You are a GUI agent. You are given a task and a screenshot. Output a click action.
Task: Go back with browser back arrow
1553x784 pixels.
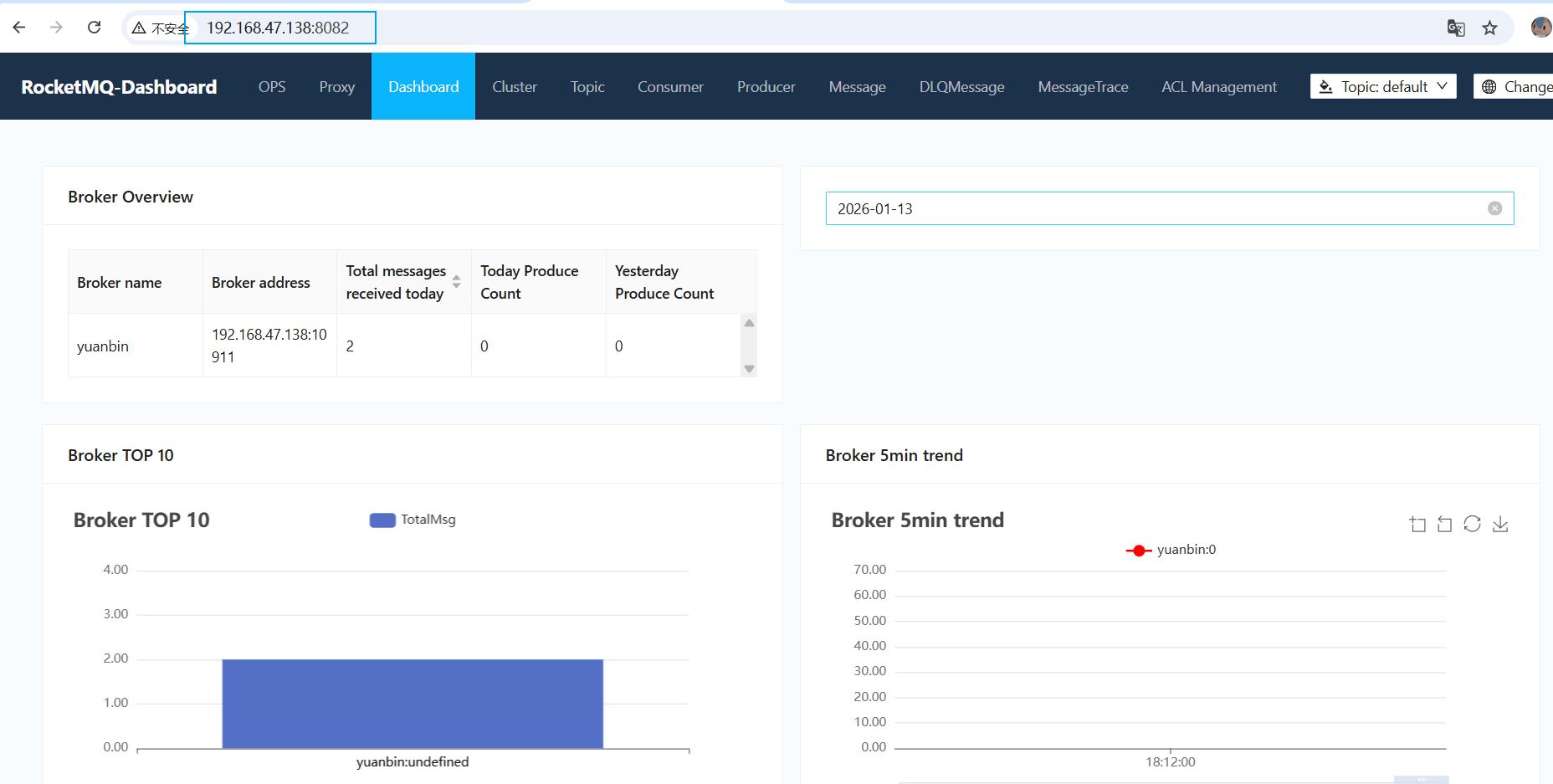pos(19,28)
